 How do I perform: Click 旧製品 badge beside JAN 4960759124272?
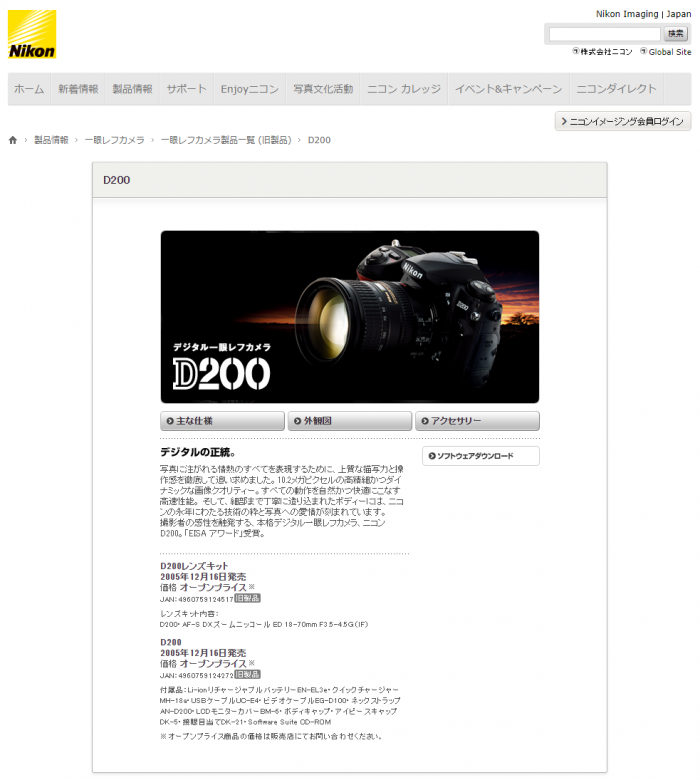click(247, 675)
